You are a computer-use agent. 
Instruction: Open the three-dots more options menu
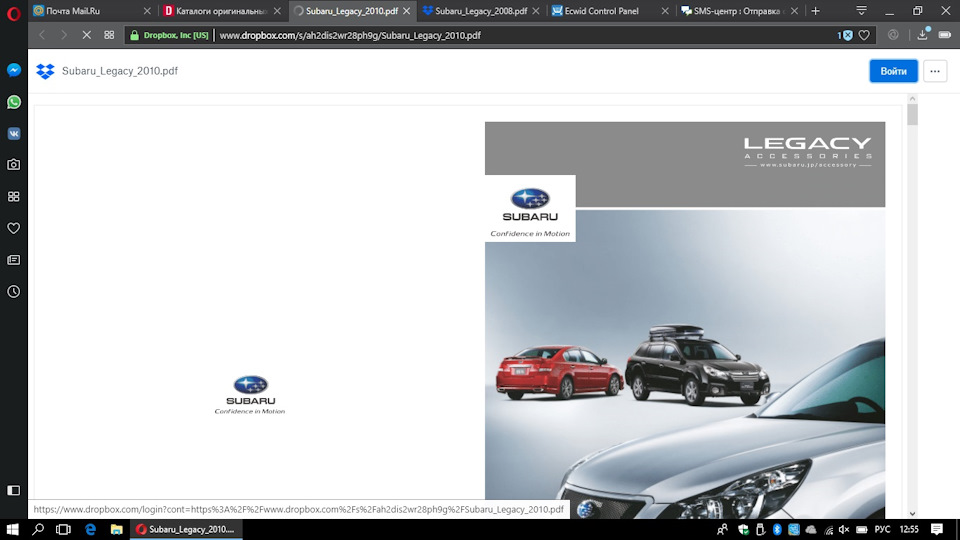935,71
